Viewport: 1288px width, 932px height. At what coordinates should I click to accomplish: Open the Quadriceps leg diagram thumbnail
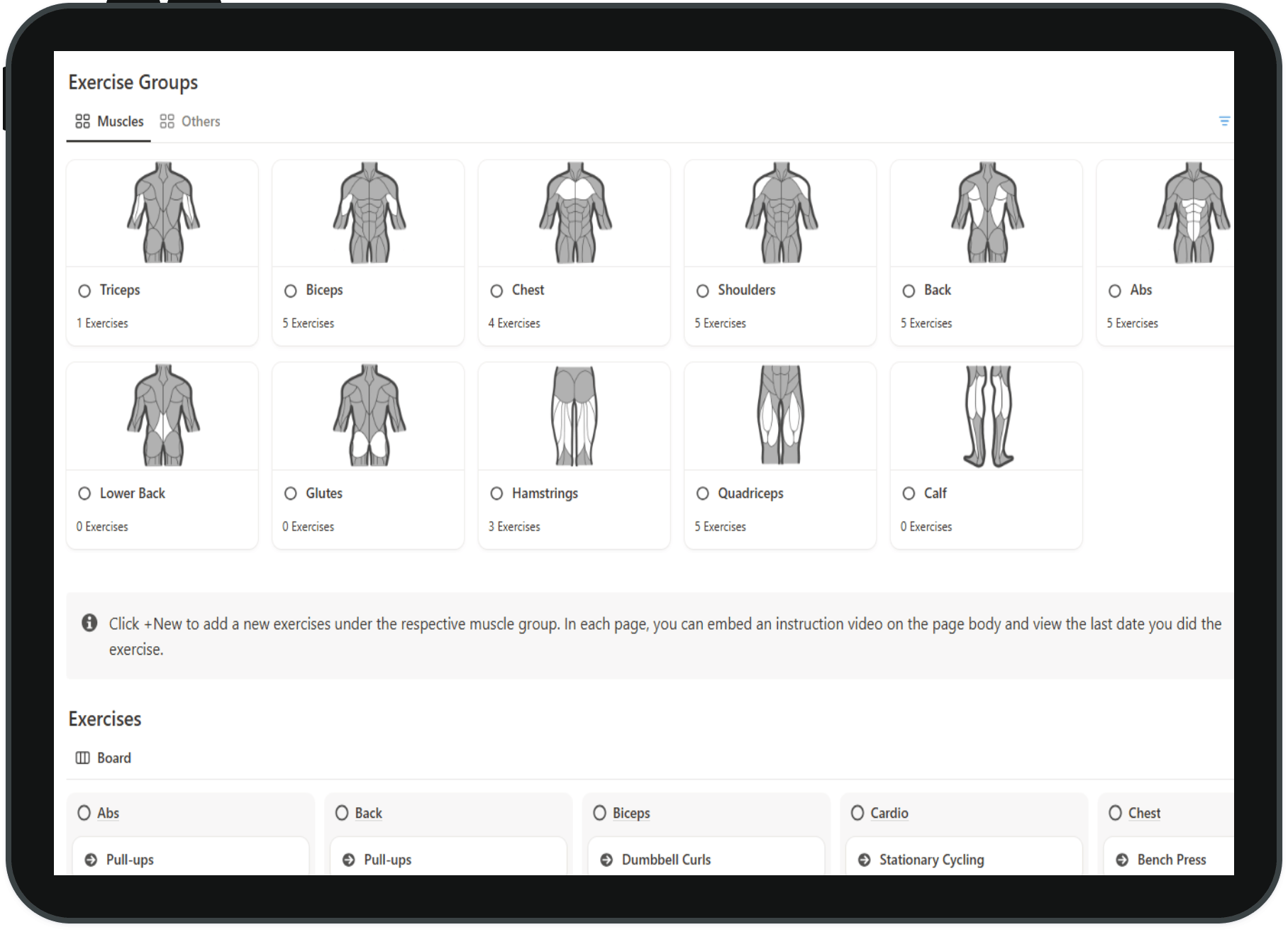(x=781, y=416)
